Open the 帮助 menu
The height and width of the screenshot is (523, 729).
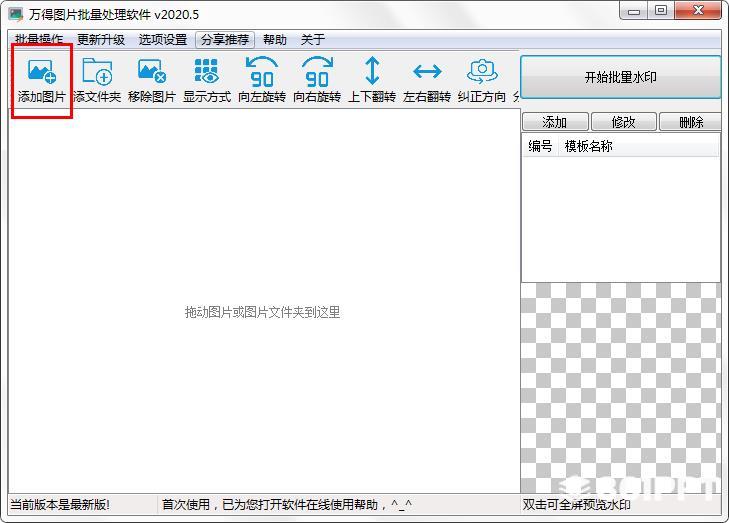pyautogui.click(x=275, y=40)
